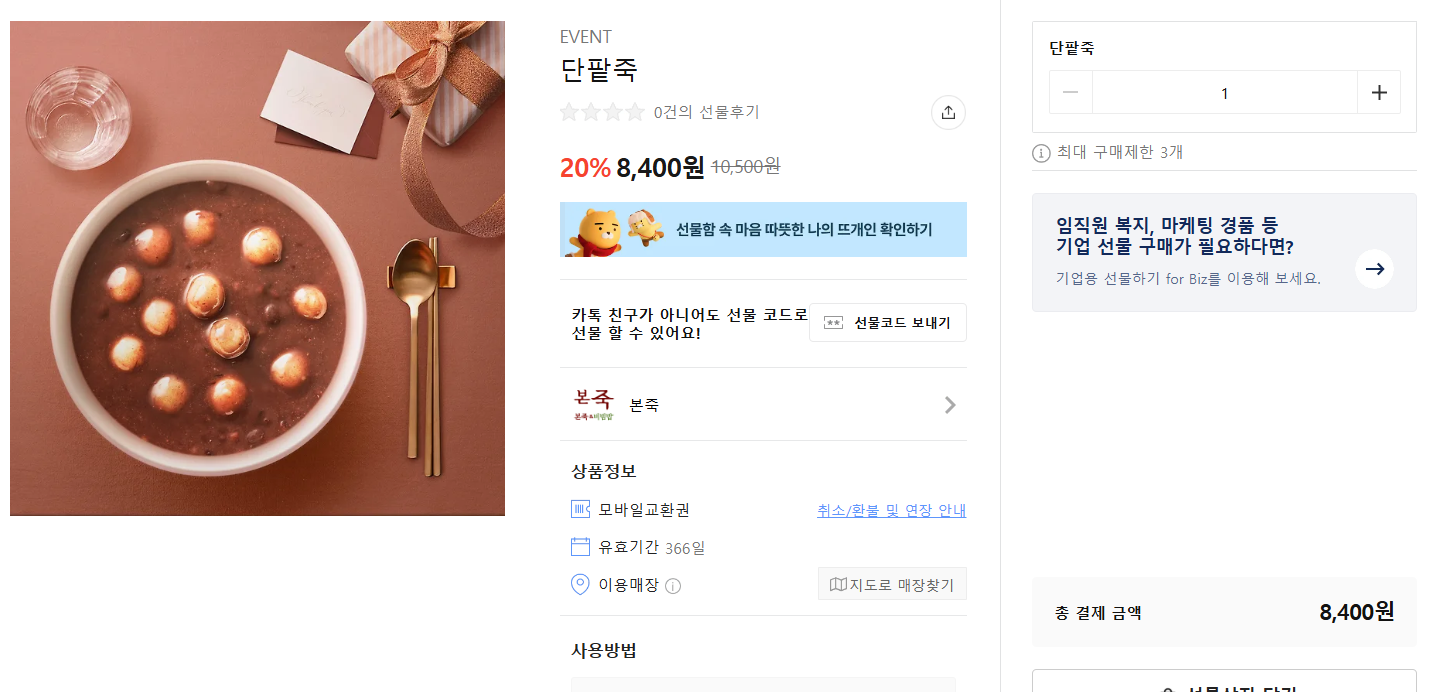The height and width of the screenshot is (692, 1437).
Task: Click the info icon beside 최대 구매제한
Action: [x=1041, y=153]
